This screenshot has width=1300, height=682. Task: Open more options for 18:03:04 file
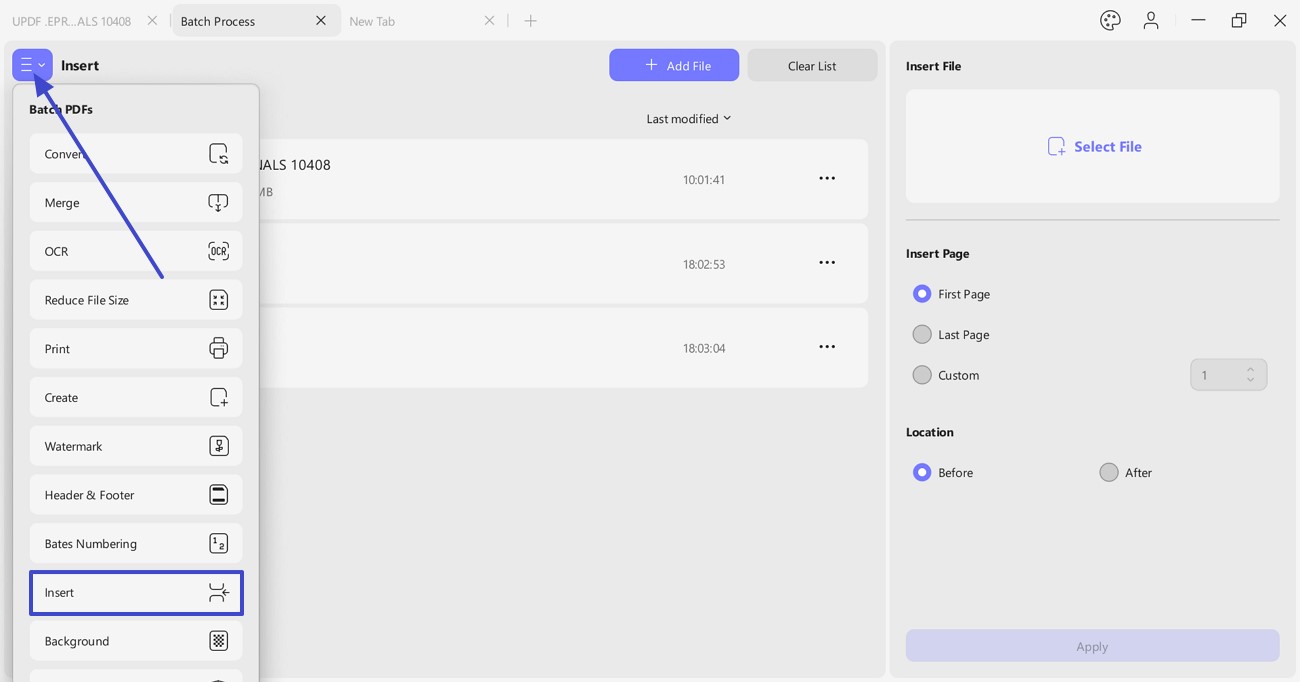[827, 347]
